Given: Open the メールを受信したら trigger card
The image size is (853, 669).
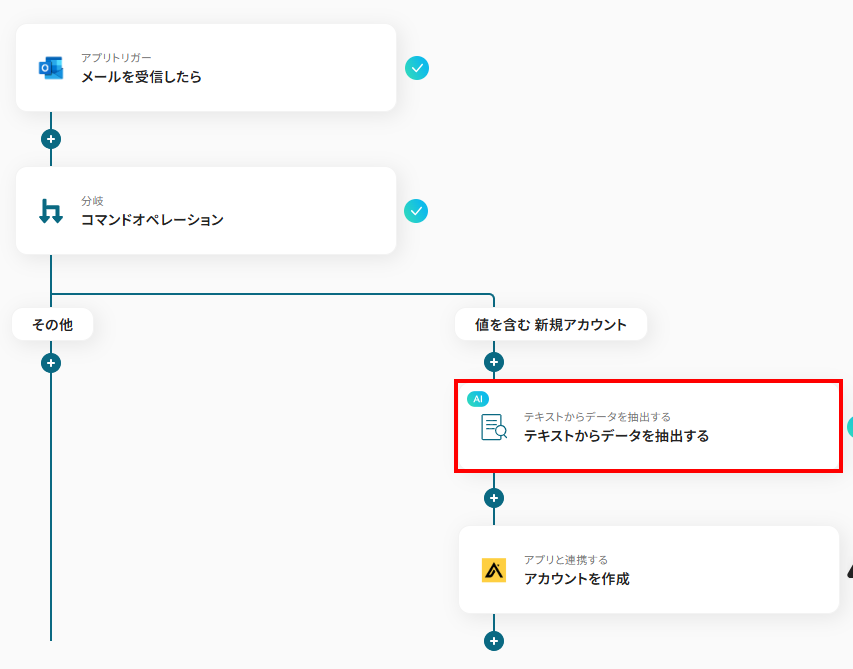Looking at the screenshot, I should pos(206,67).
